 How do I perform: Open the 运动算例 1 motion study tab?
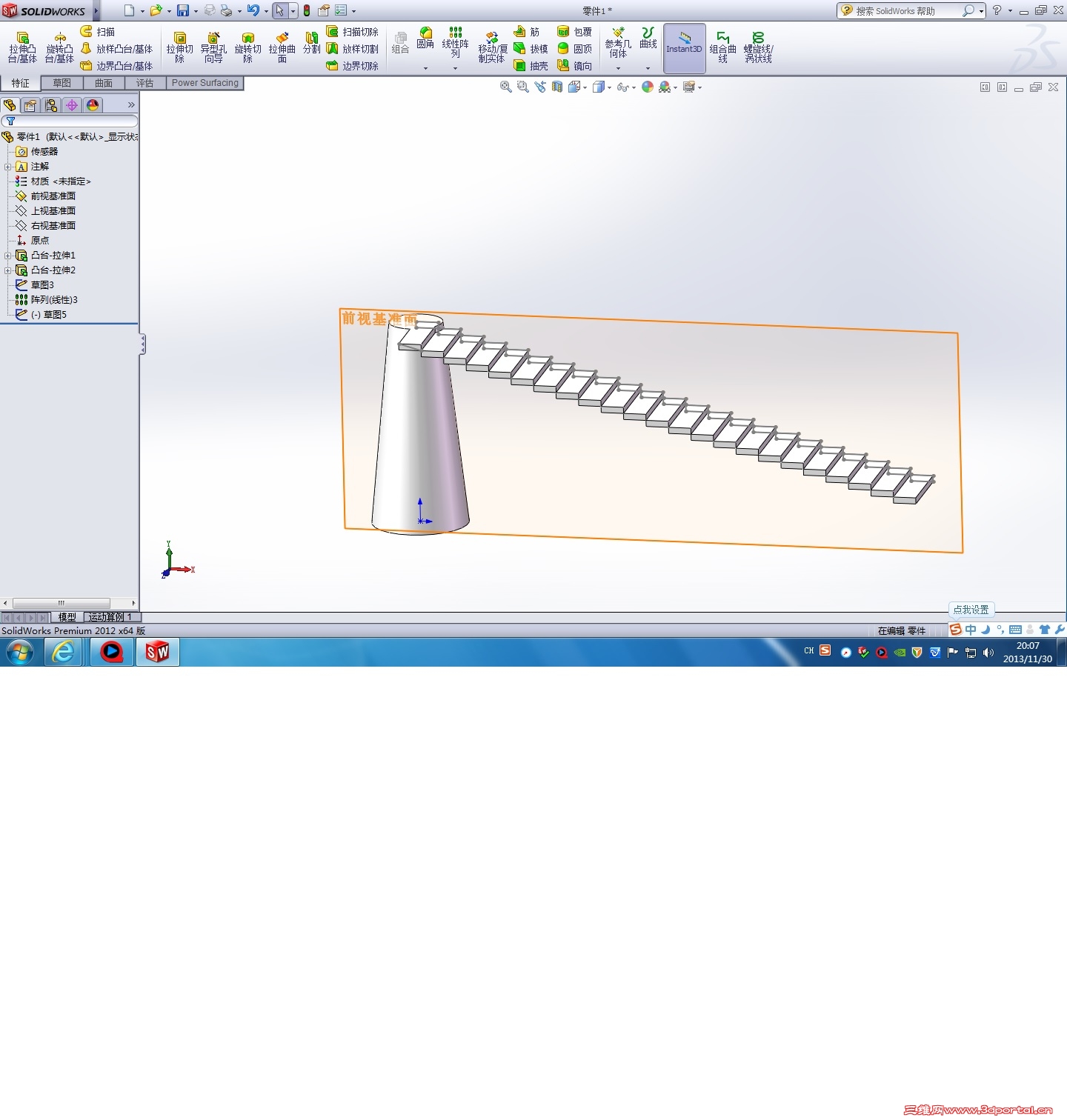pos(111,617)
